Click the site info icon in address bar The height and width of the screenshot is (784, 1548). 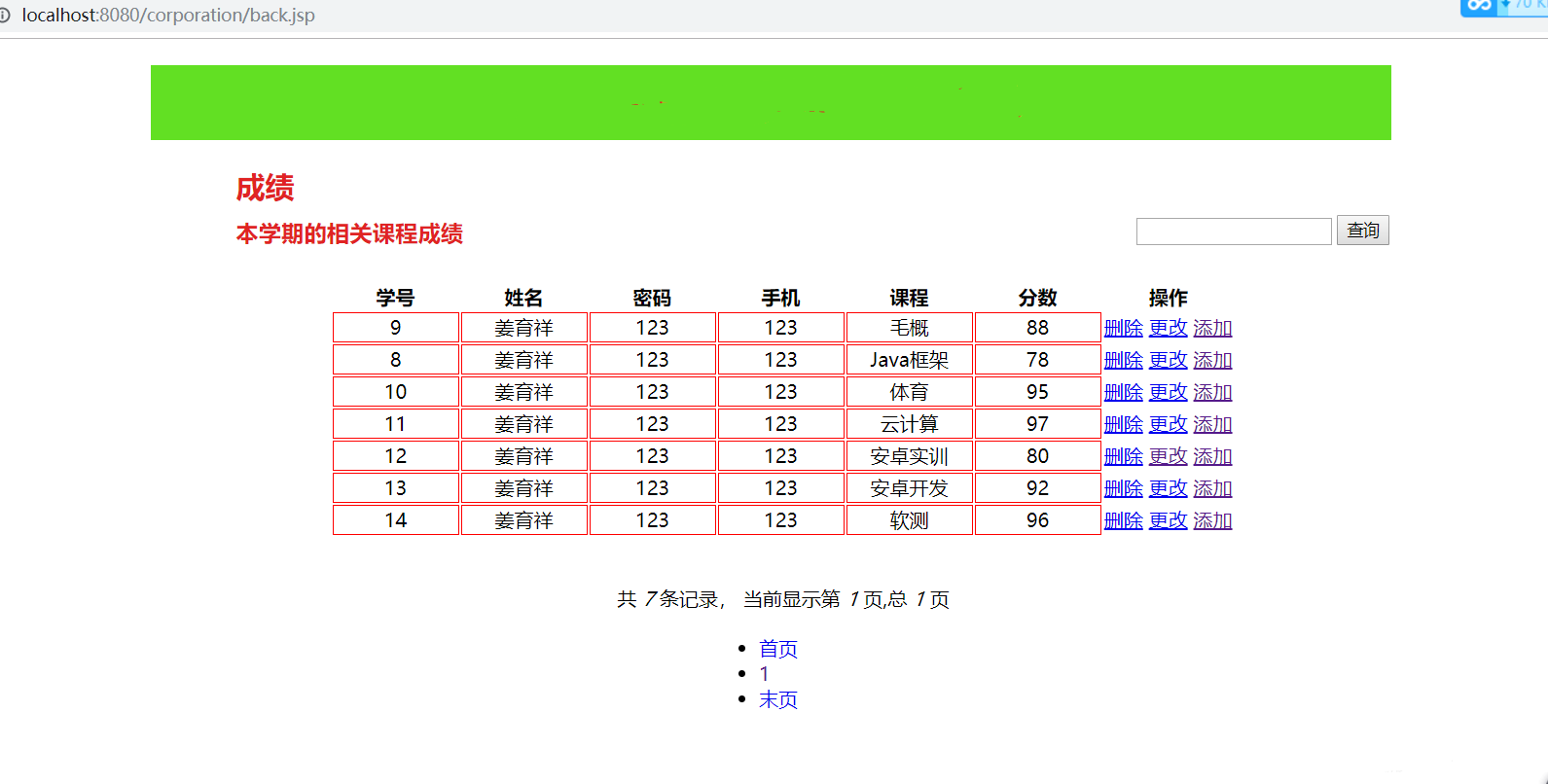pos(5,16)
